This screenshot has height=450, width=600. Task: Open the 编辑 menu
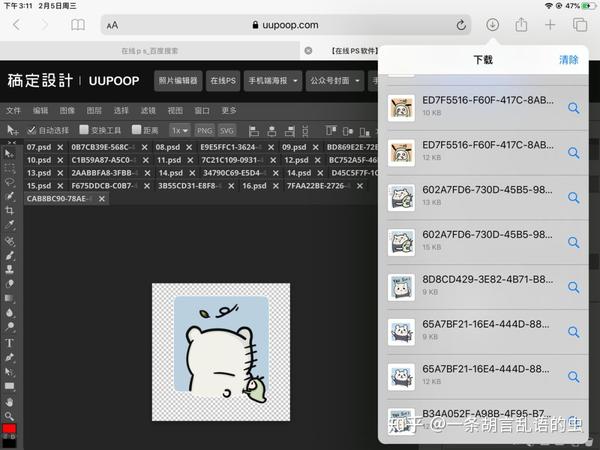pyautogui.click(x=40, y=111)
